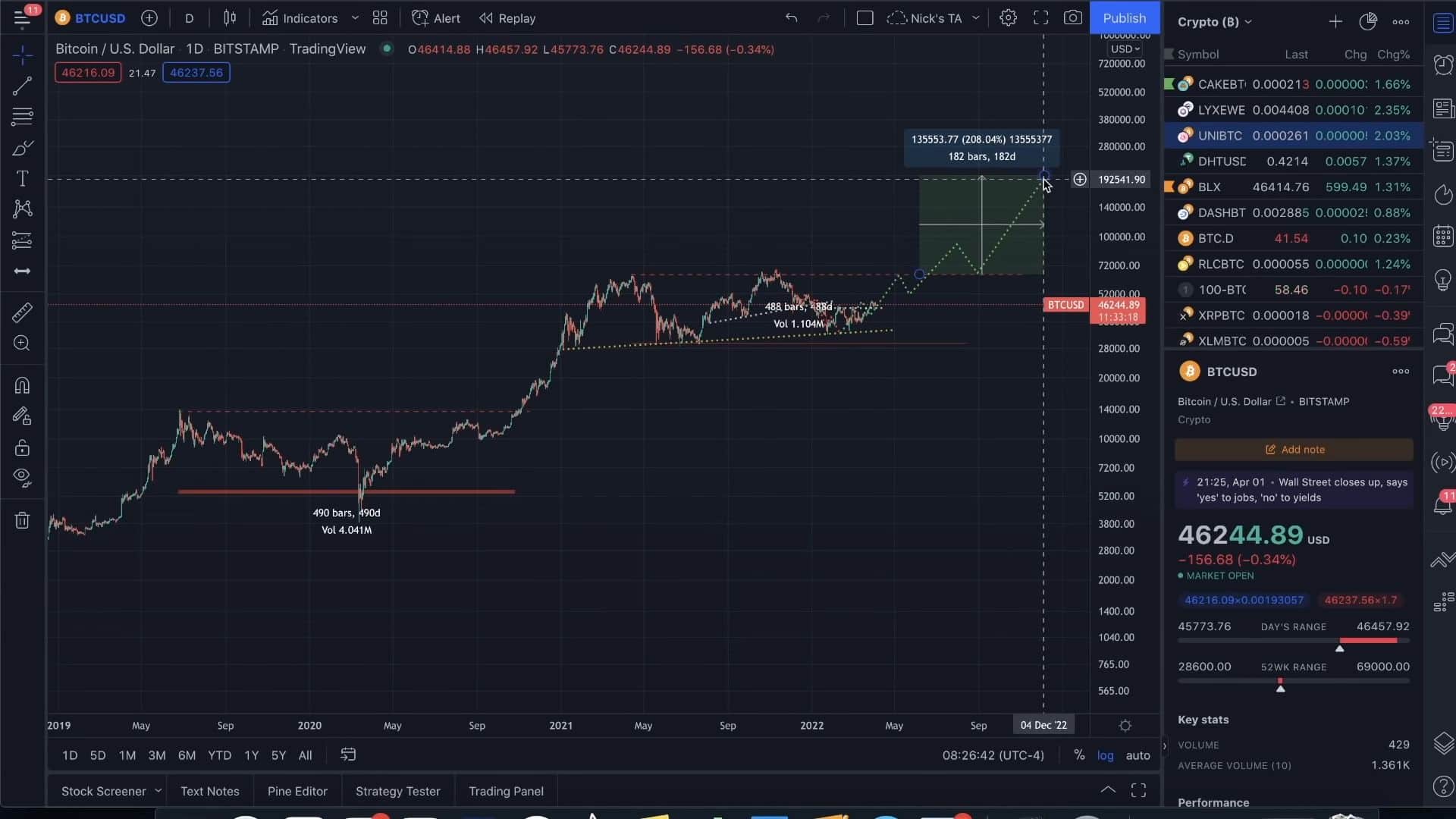
Task: Add note for BTCUSD
Action: [1294, 450]
